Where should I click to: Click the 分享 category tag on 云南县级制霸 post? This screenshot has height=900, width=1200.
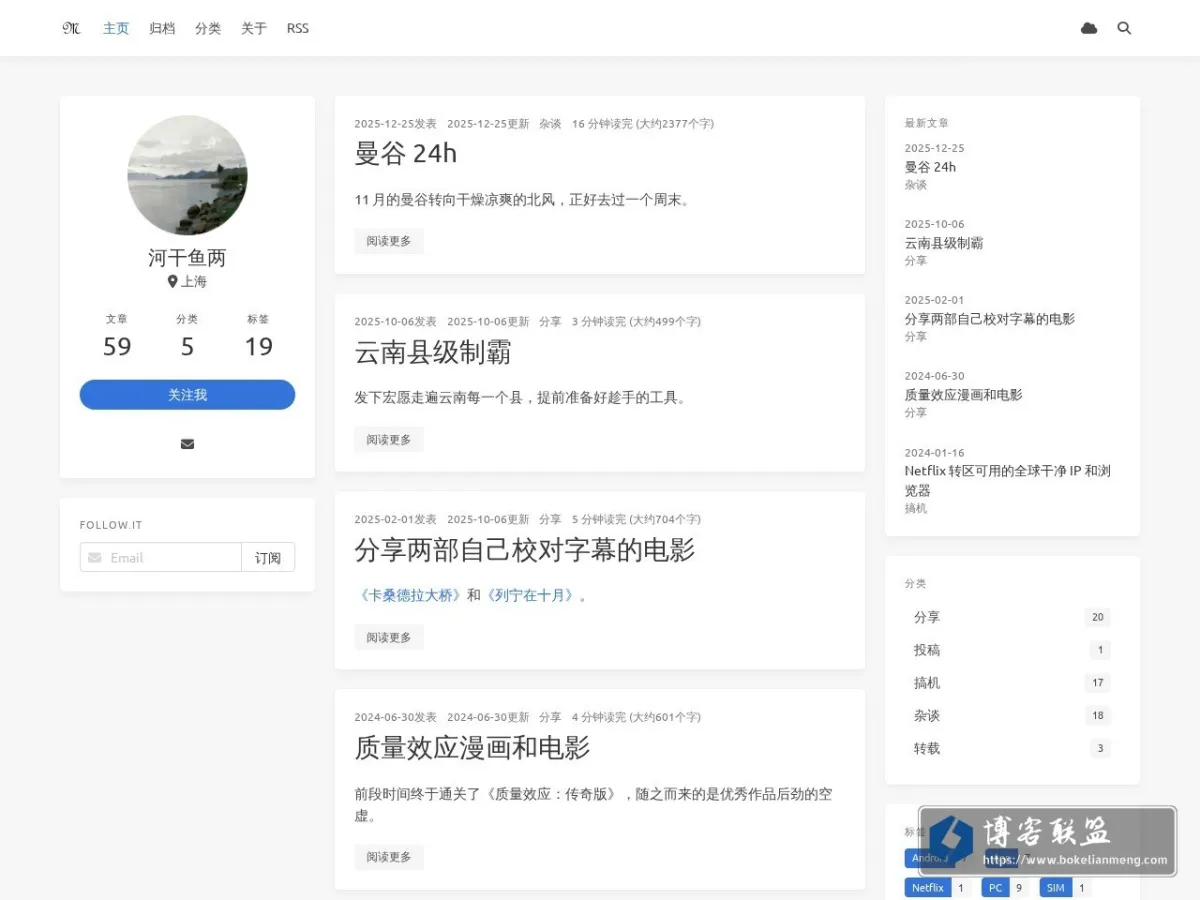point(550,322)
